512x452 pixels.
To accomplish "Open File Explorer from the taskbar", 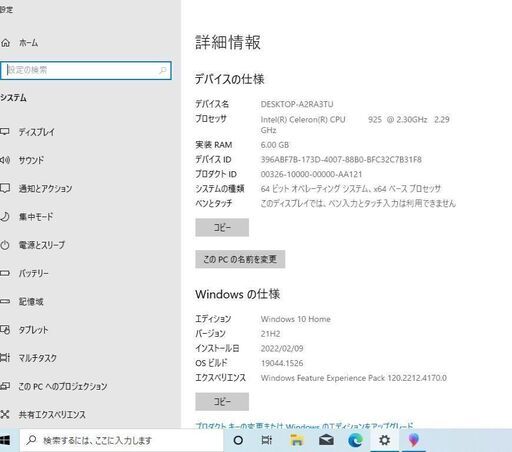I will pos(296,440).
